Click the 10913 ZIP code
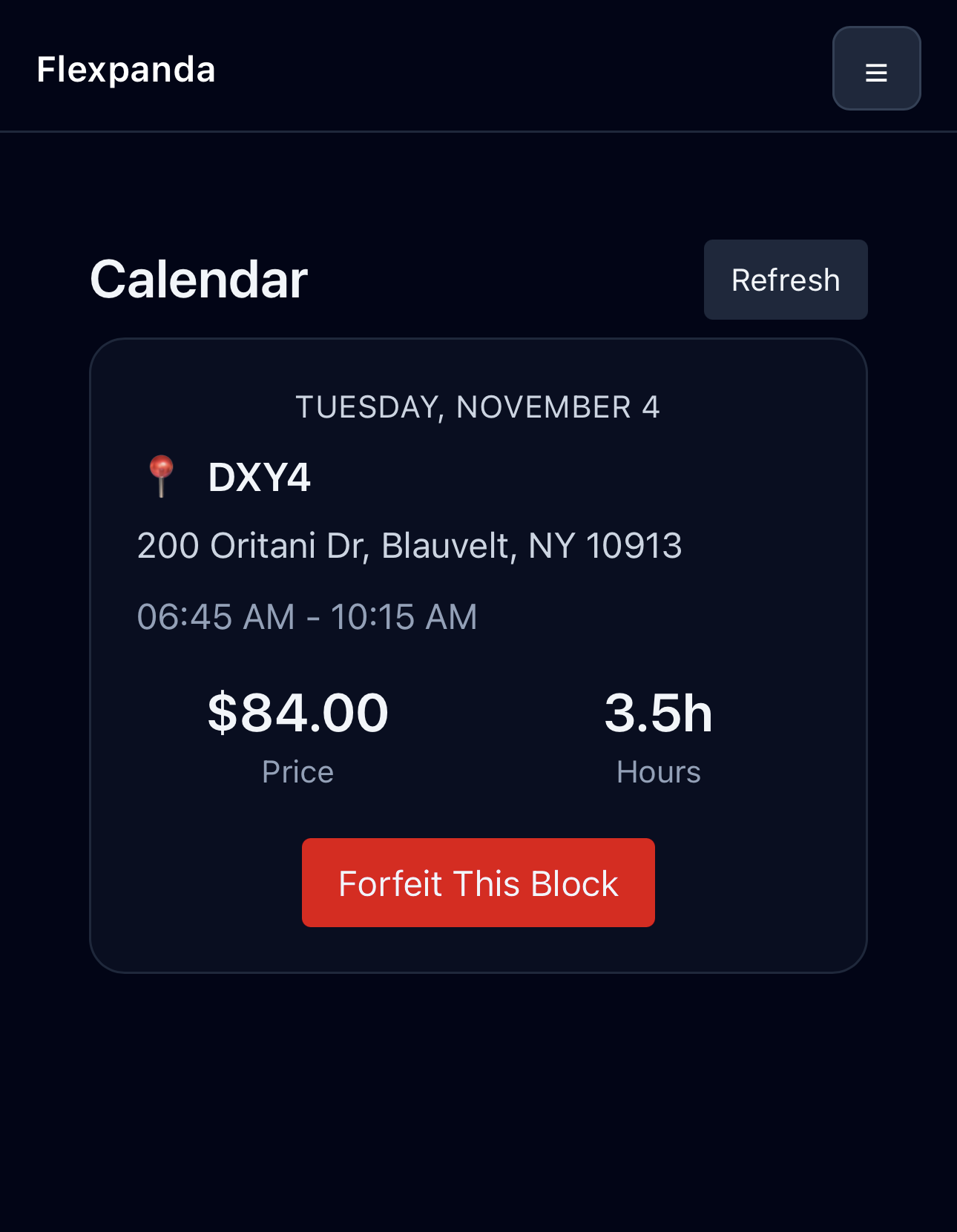Image resolution: width=957 pixels, height=1232 pixels. point(634,546)
